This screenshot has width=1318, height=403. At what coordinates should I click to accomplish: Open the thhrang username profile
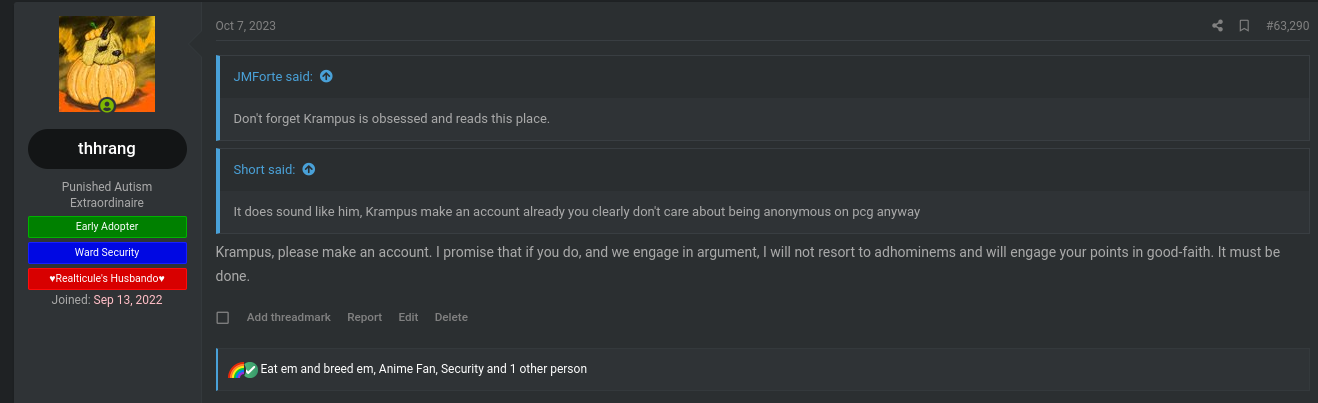pos(107,149)
